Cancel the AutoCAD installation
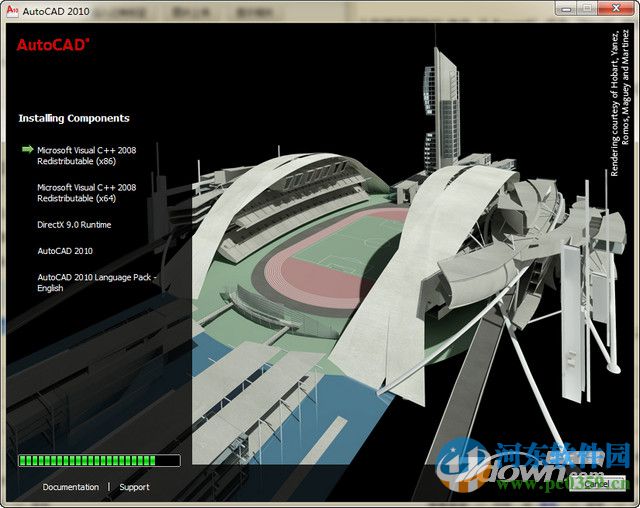The image size is (640, 508). click(x=597, y=484)
